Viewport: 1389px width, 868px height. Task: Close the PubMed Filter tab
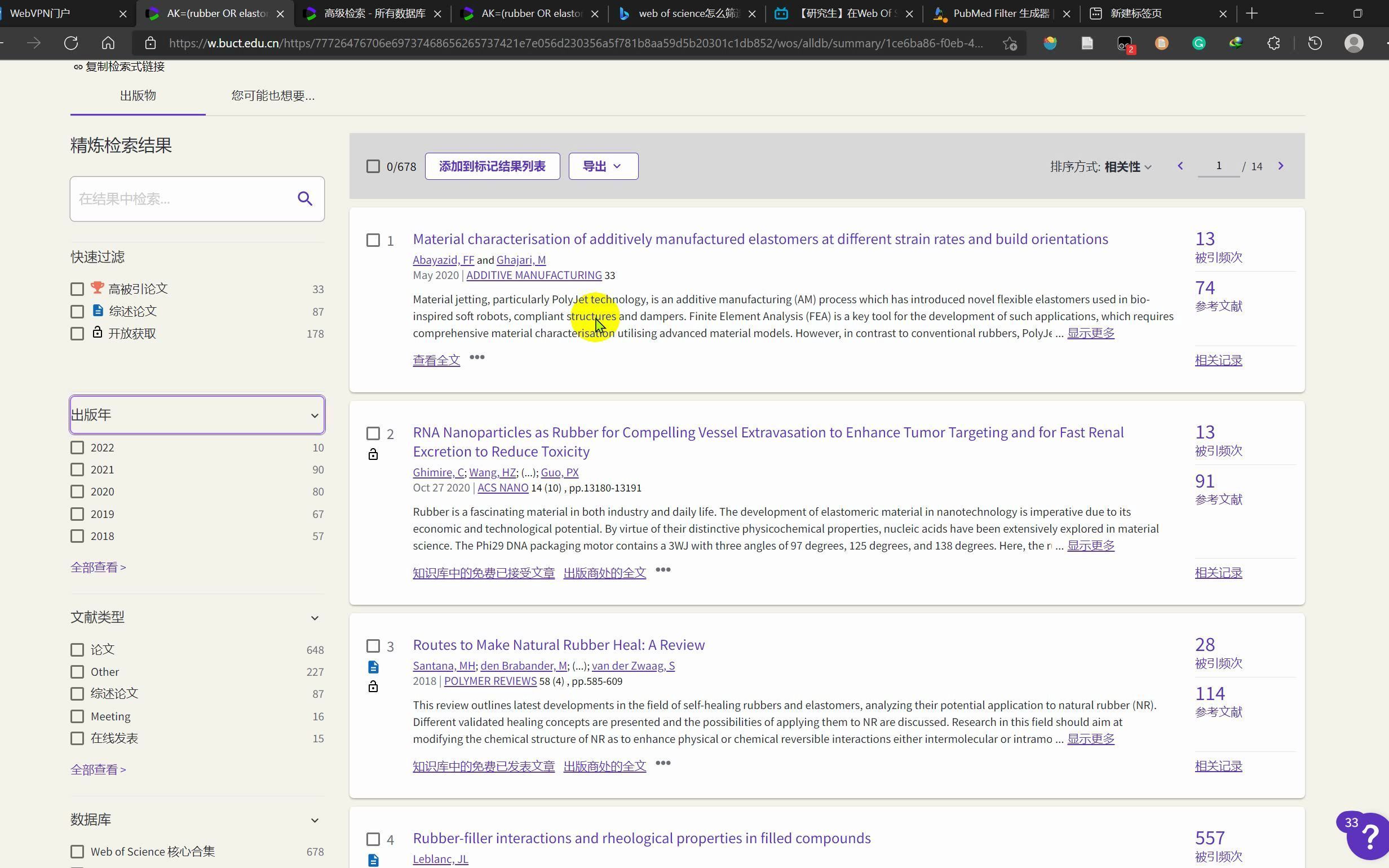tap(1067, 14)
